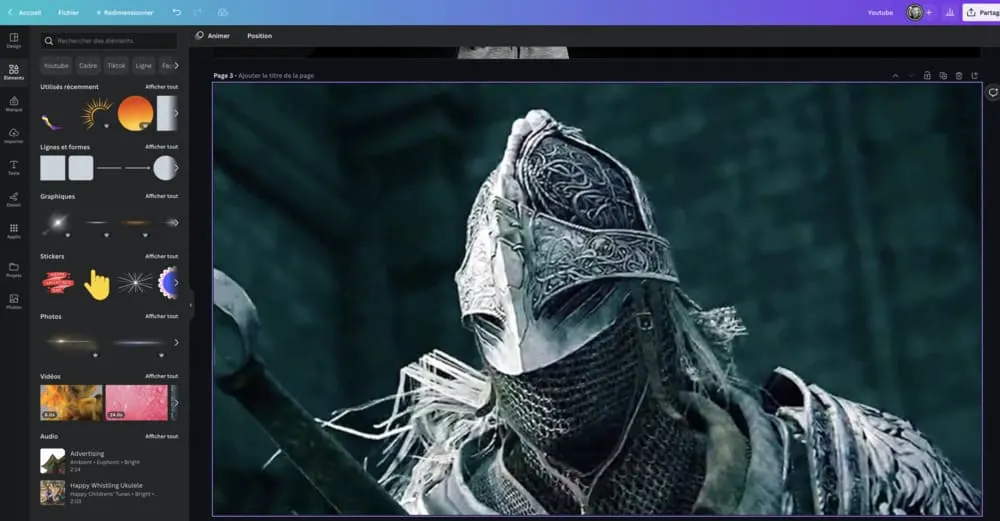The height and width of the screenshot is (521, 1000).
Task: Show all Photos items
Action: pos(161,316)
